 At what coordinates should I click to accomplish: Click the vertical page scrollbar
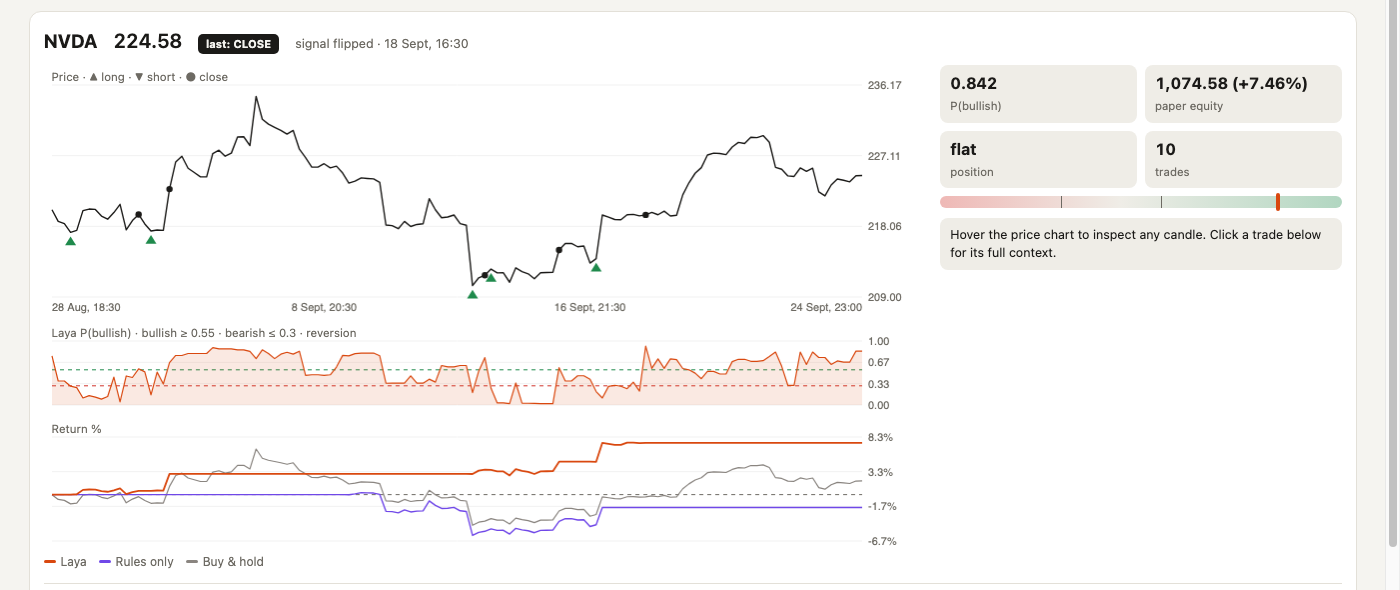(1393, 274)
